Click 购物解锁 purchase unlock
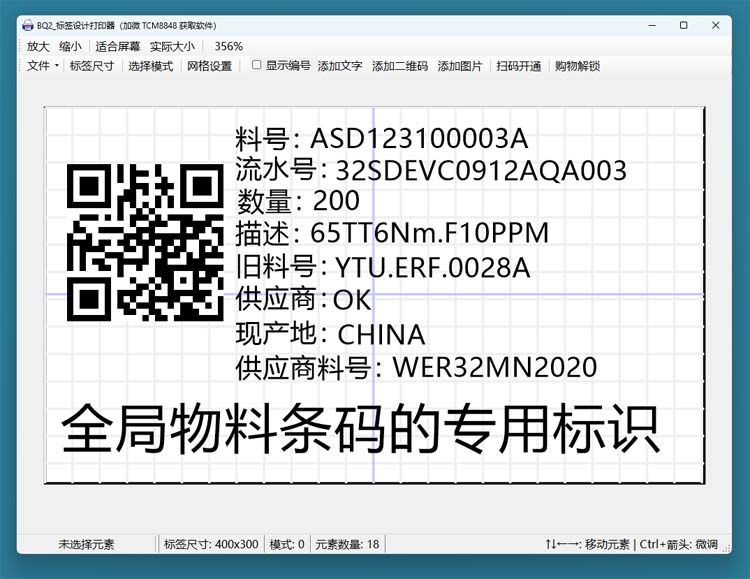The width and height of the screenshot is (750, 579). (x=577, y=66)
